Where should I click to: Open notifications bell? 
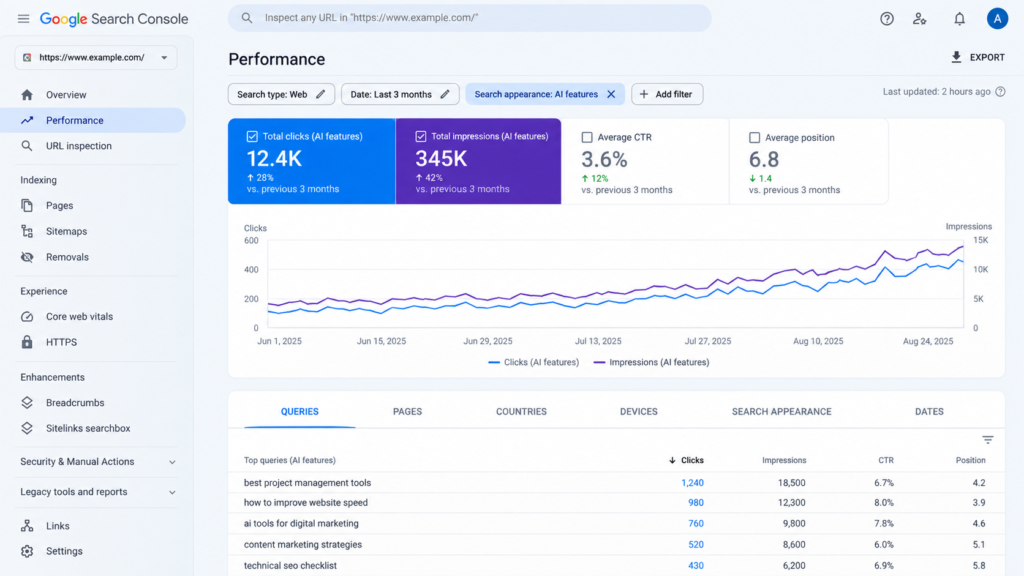point(959,19)
